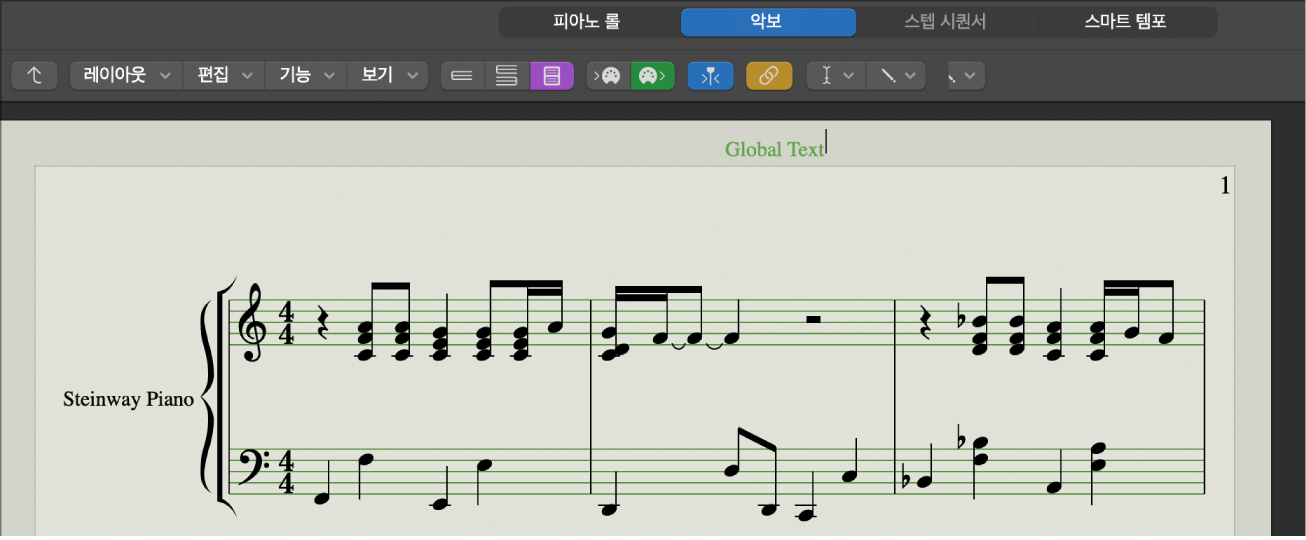Open the pointer tool dropdown menu
Image resolution: width=1306 pixels, height=540 pixels.
896,76
